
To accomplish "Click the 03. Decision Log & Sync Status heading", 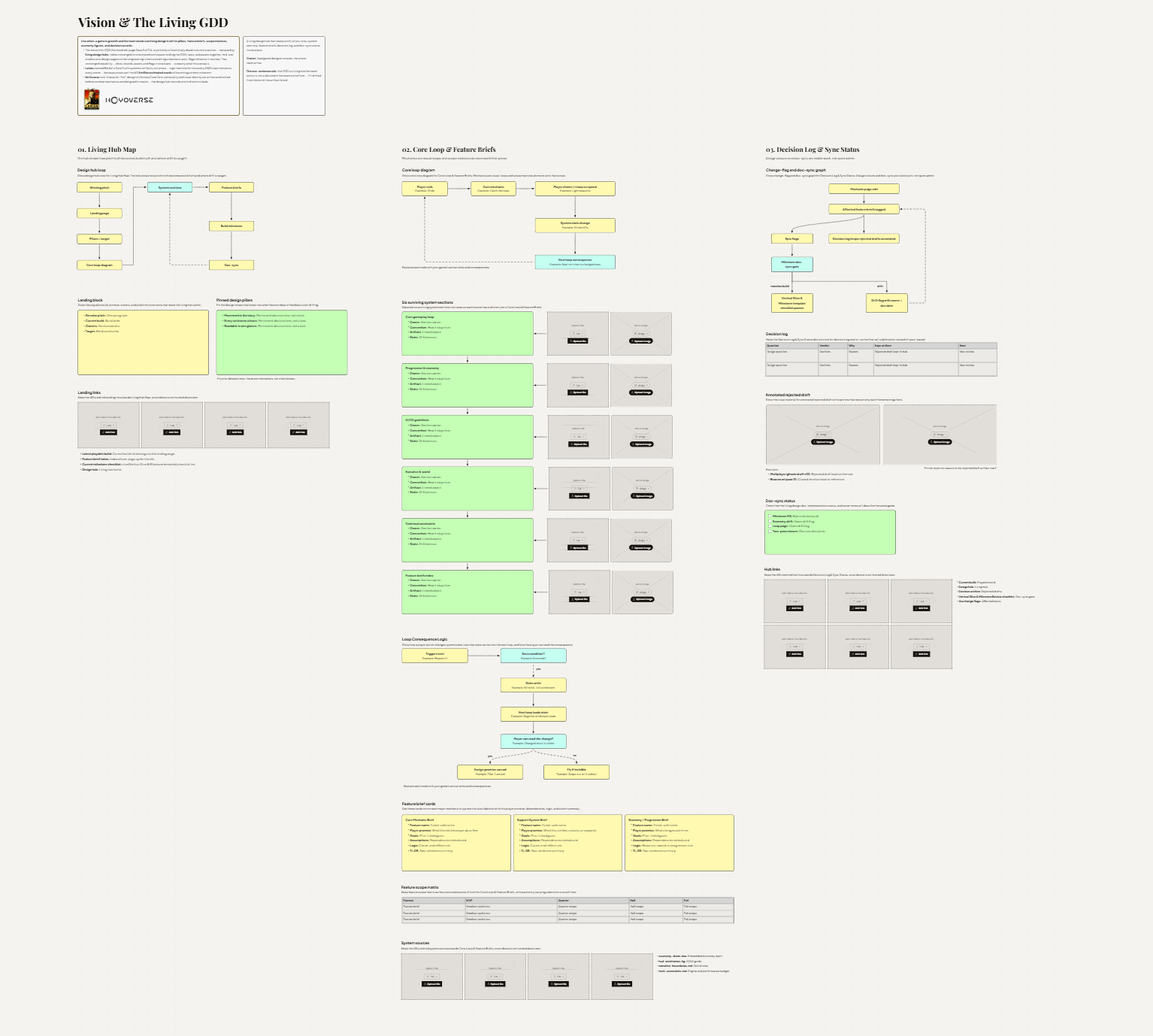I will [x=813, y=150].
